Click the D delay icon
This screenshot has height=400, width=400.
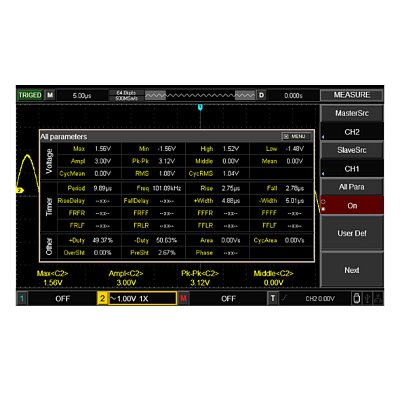coord(262,95)
